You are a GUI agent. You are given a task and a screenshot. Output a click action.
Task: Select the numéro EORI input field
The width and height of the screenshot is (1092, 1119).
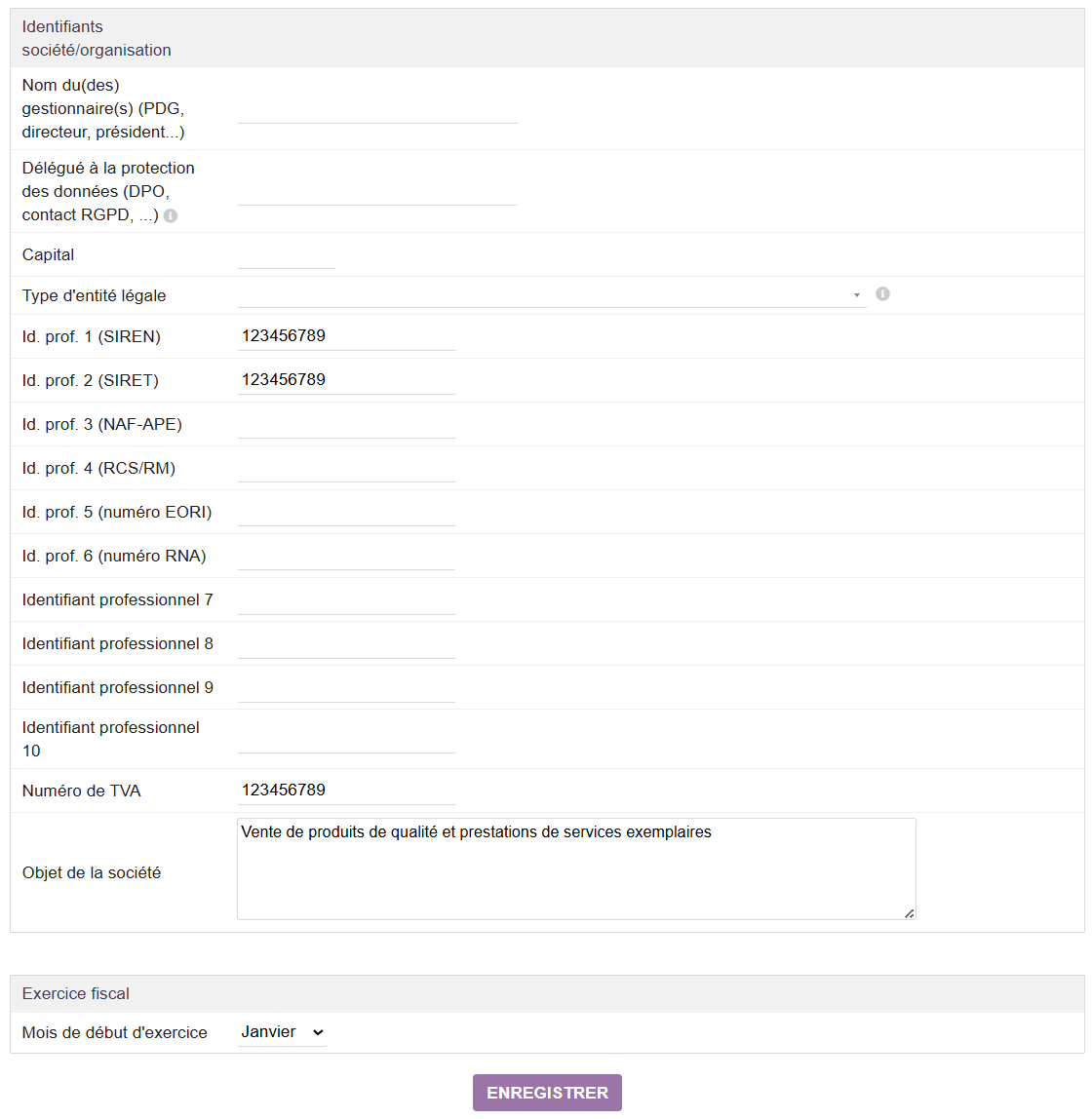tap(346, 512)
